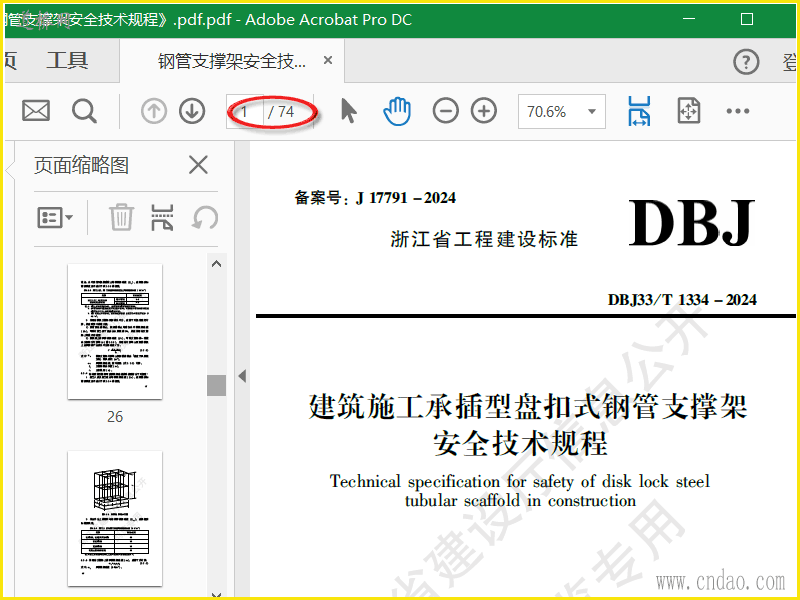800x600 pixels.
Task: Minimize the Acrobat window
Action: pos(689,19)
